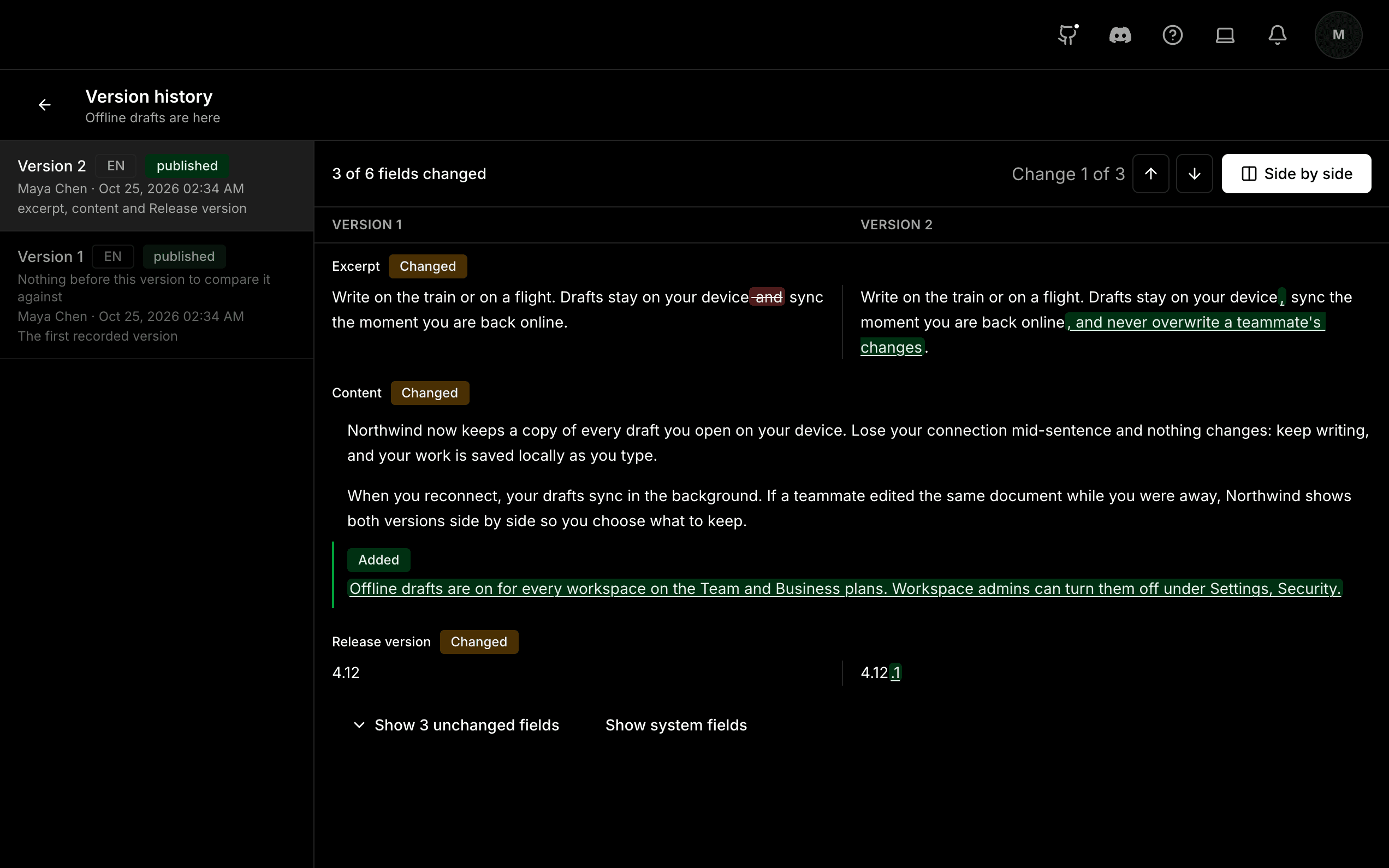Image resolution: width=1389 pixels, height=868 pixels.
Task: Click the published badge on Version 2
Action: pyautogui.click(x=187, y=166)
